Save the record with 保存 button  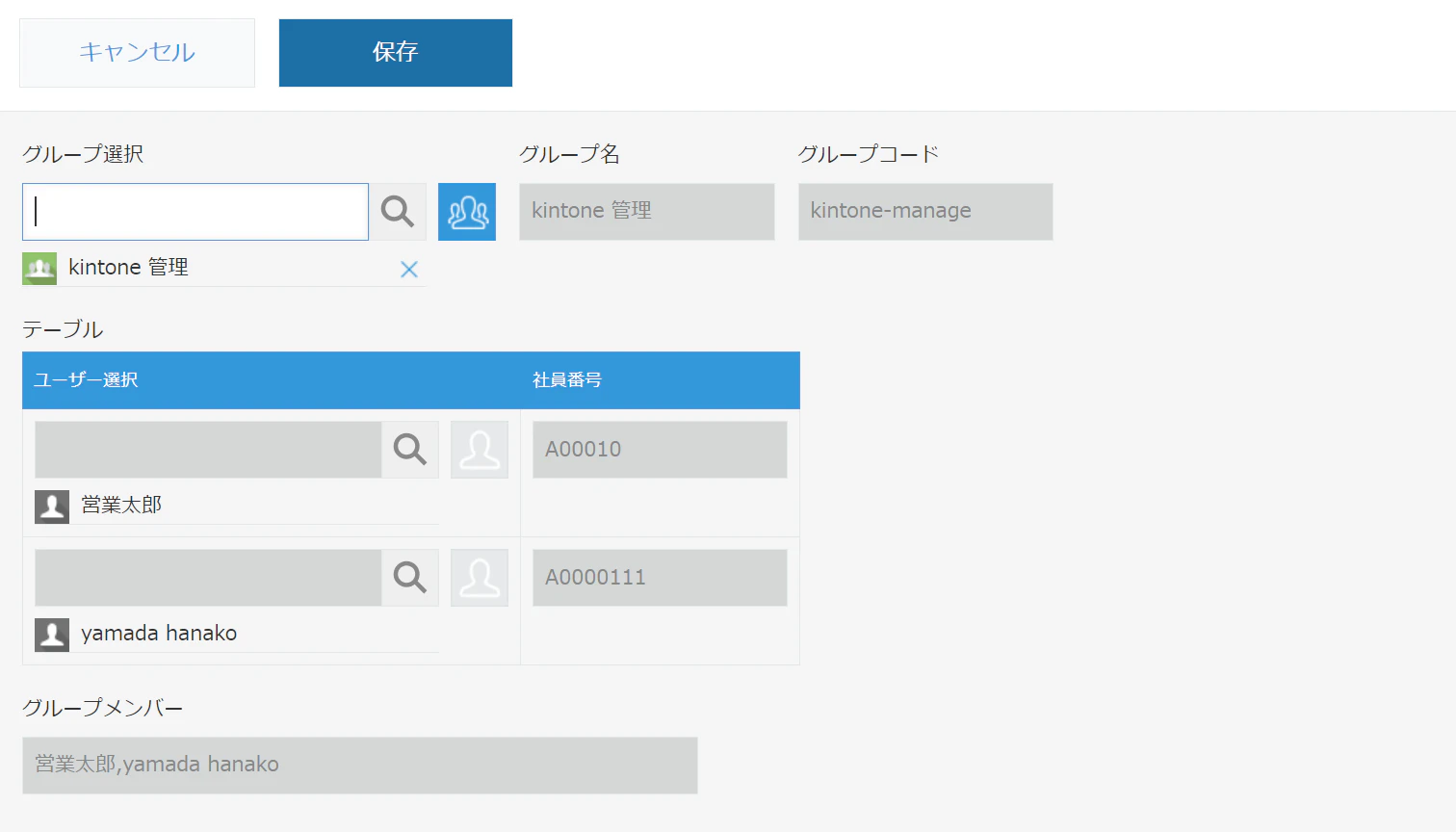[396, 53]
